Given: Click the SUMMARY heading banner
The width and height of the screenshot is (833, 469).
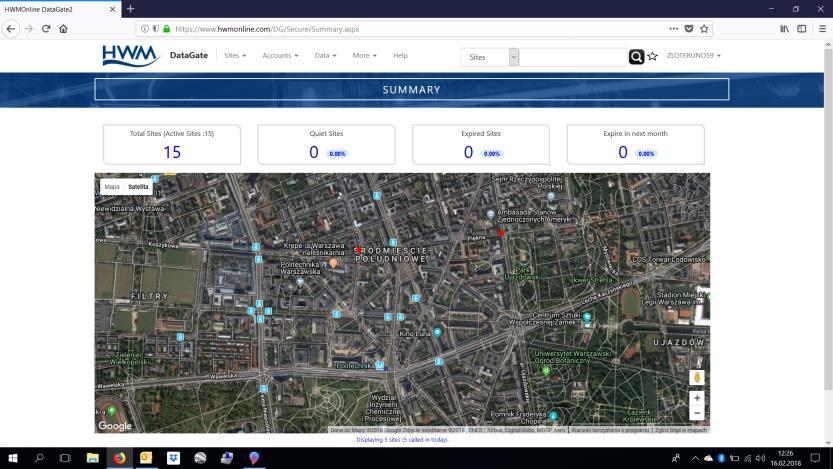Looking at the screenshot, I should pyautogui.click(x=412, y=90).
